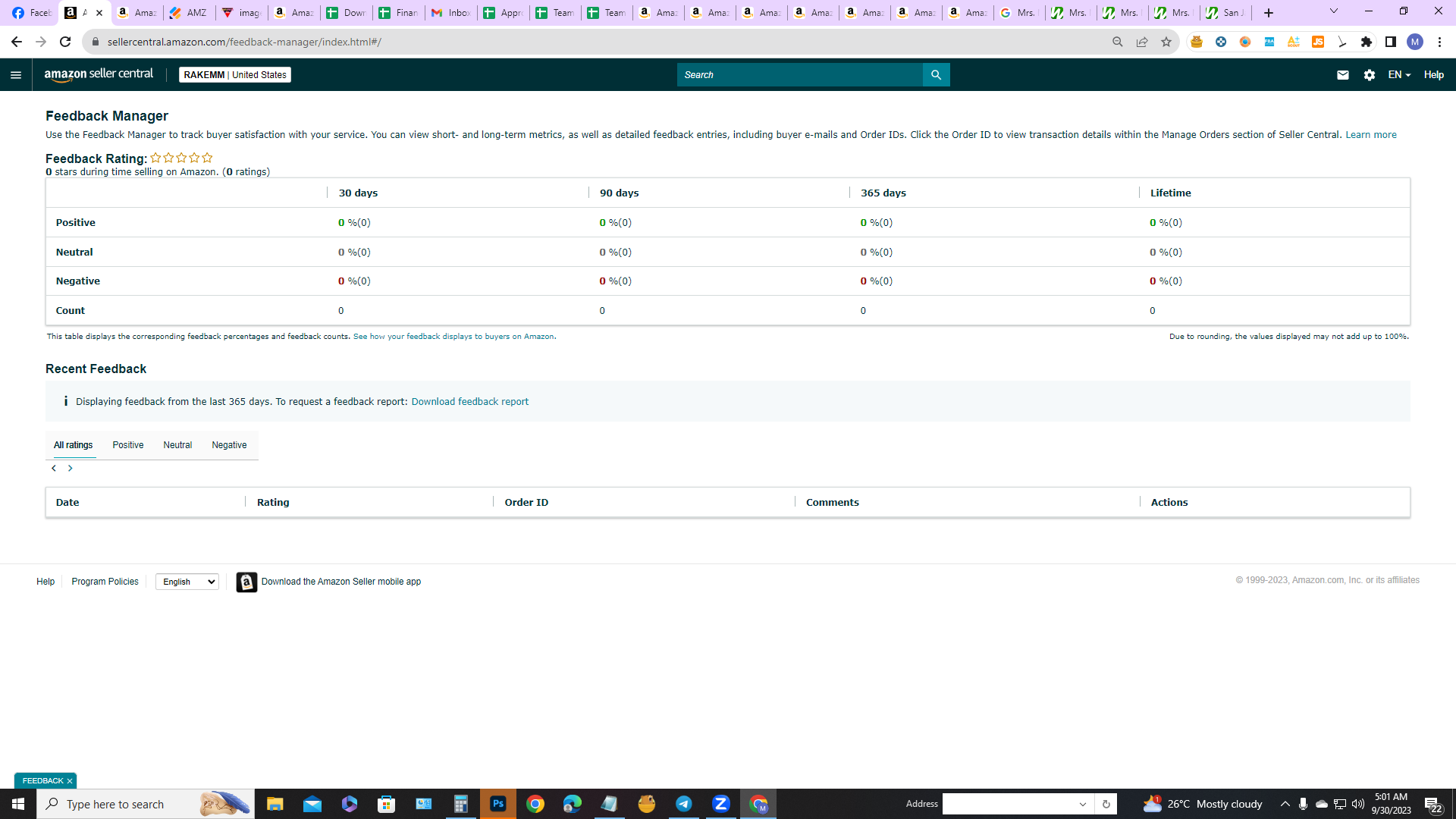Screen dimensions: 1456x819
Task: Click the Order ID column header
Action: (x=526, y=503)
